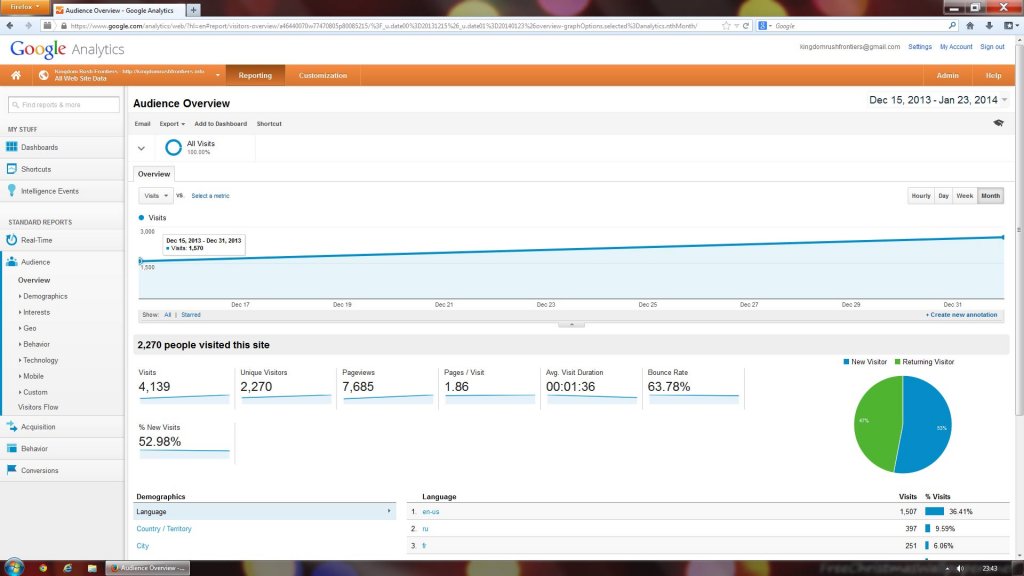
Task: Click the Real-Time clock icon
Action: [x=12, y=240]
